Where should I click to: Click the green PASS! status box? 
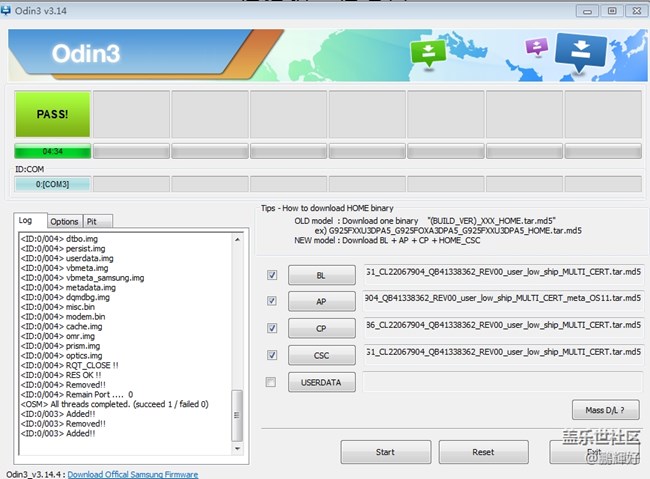pyautogui.click(x=52, y=115)
